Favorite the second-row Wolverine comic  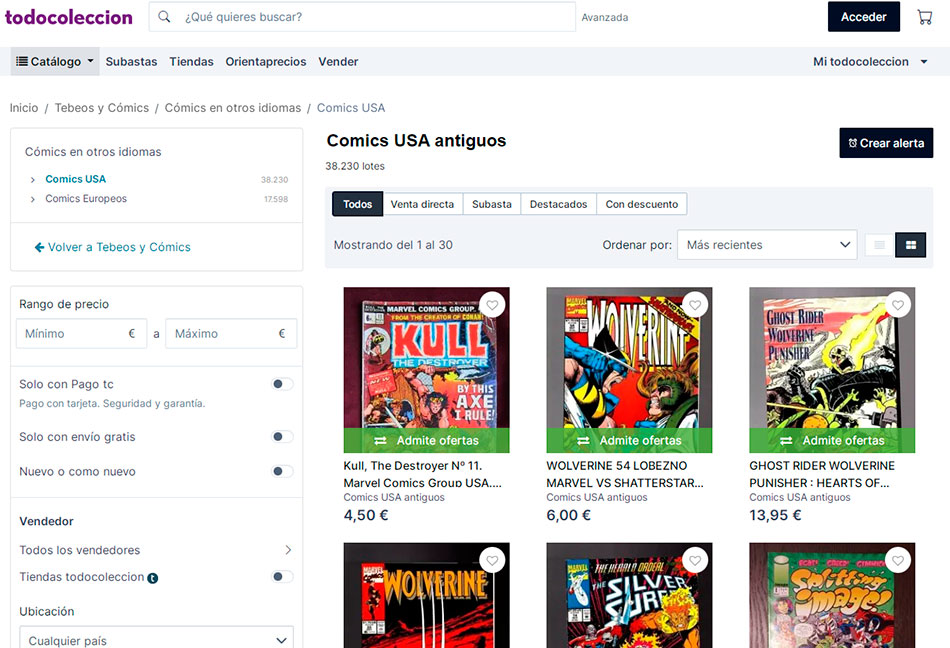(x=493, y=561)
